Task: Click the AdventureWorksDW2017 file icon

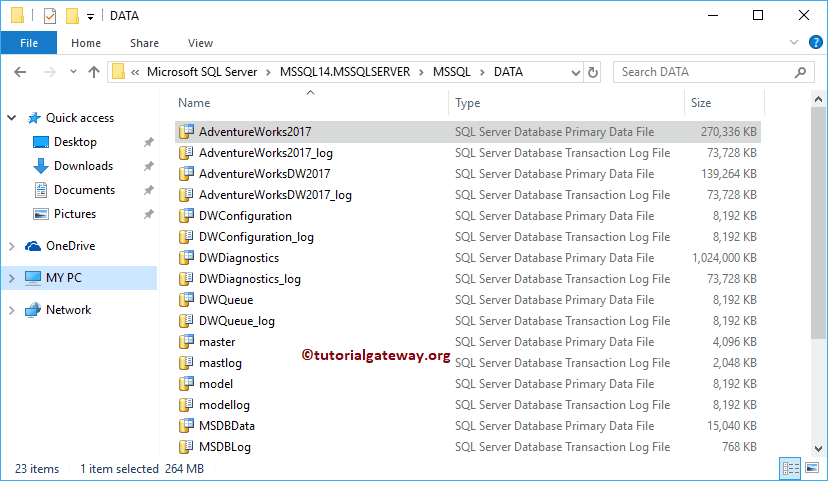Action: coord(186,174)
